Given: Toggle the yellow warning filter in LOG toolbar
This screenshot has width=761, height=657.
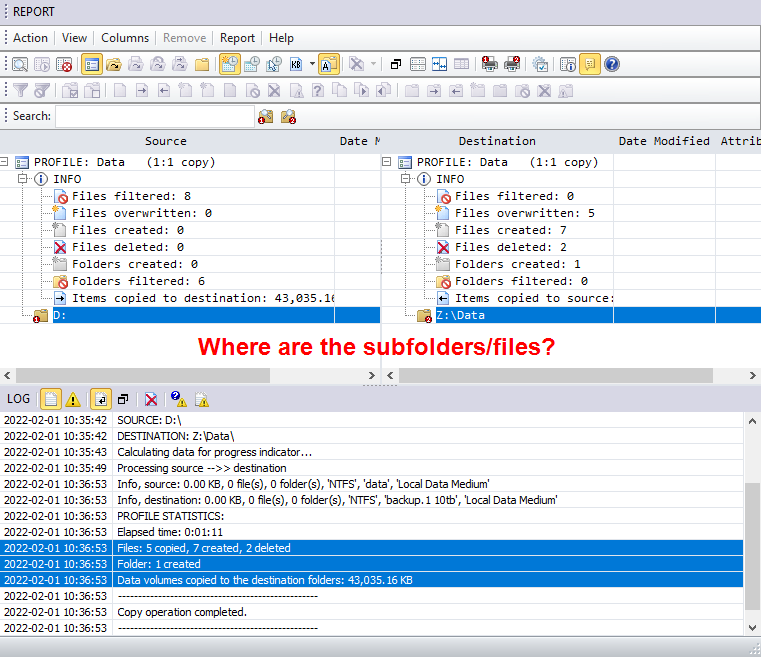Looking at the screenshot, I should coord(73,399).
